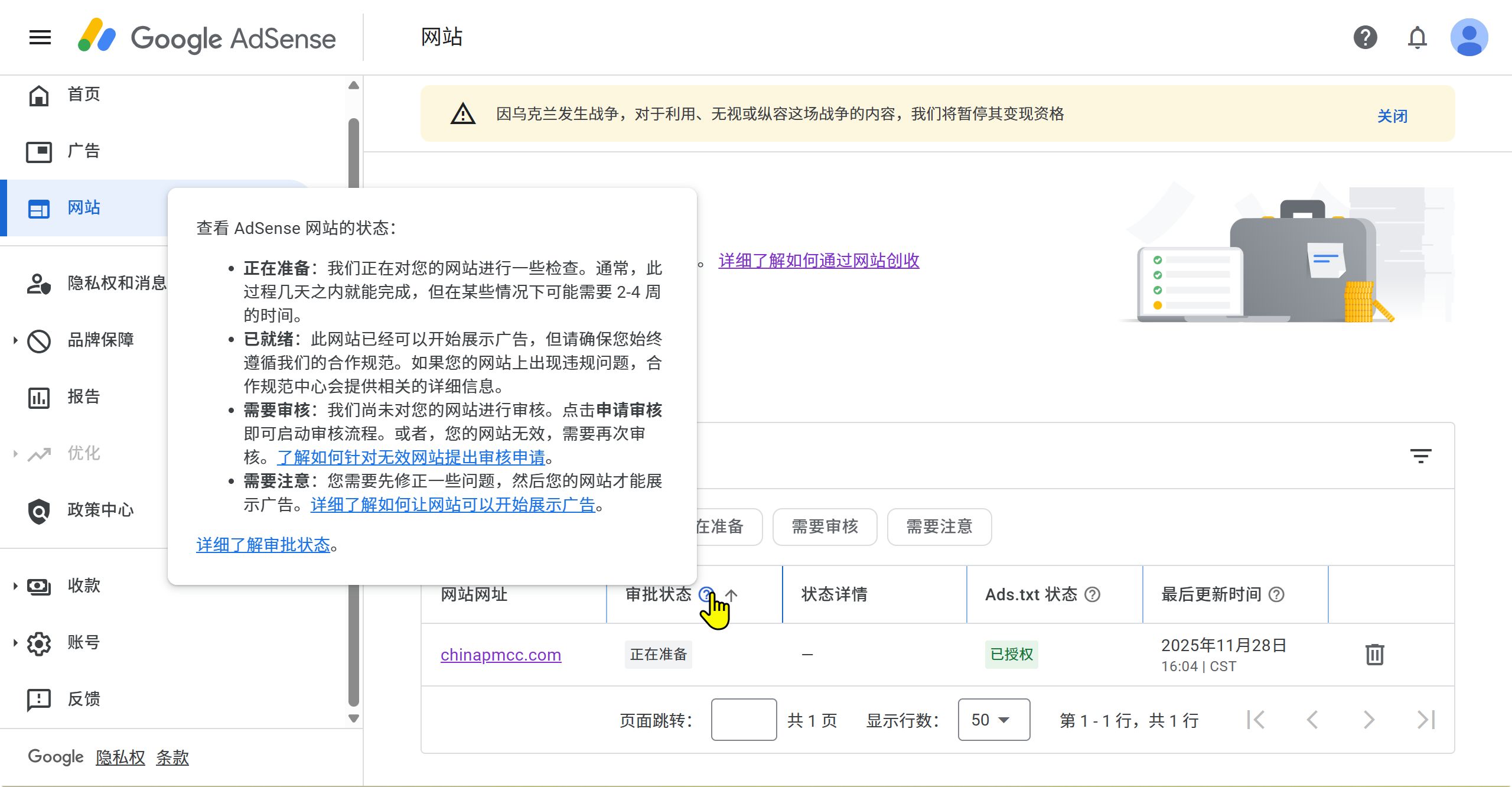This screenshot has width=1512, height=787.
Task: Open the notifications bell
Action: tap(1417, 38)
